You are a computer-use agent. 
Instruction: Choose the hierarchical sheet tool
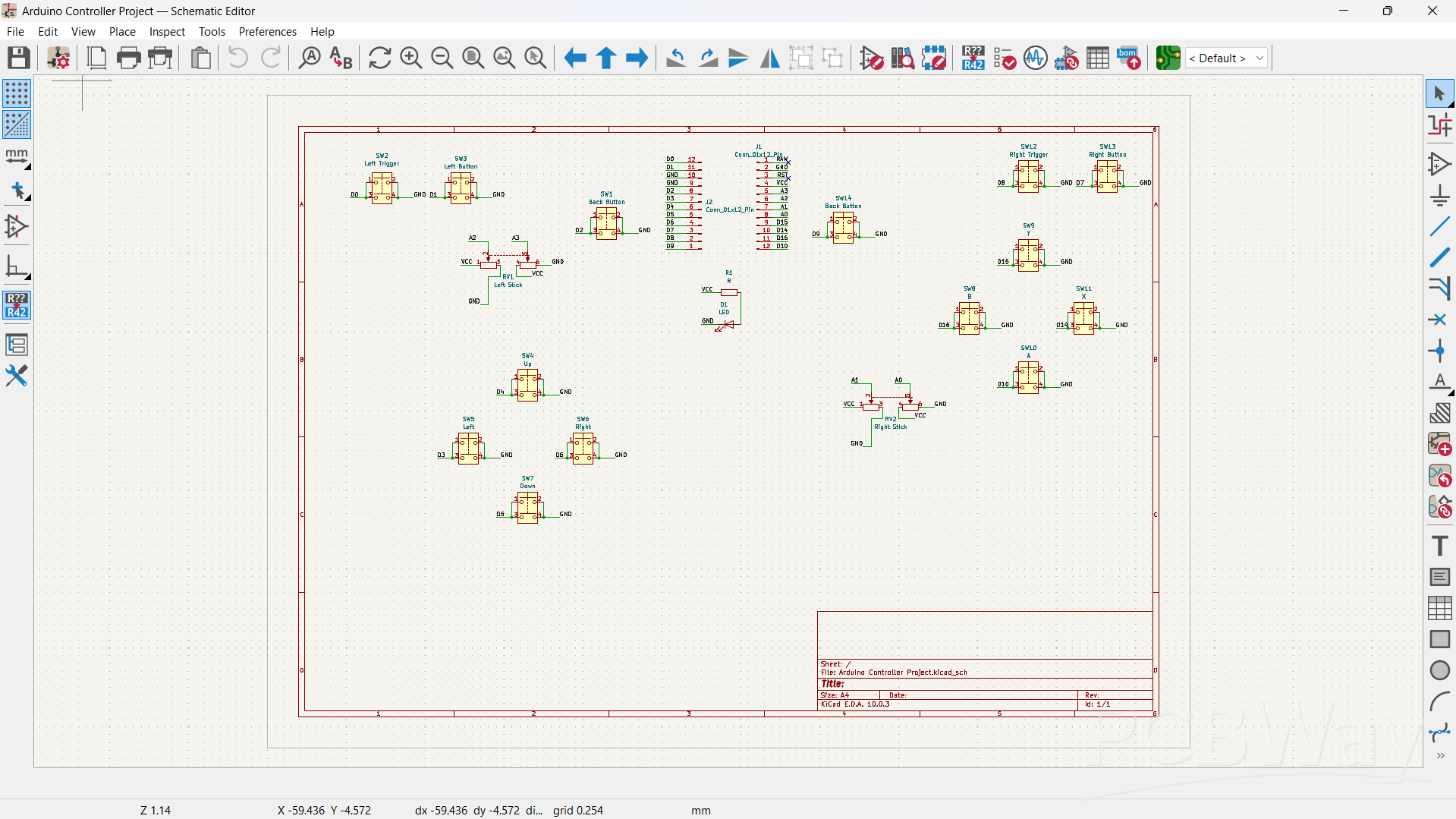coord(1439,444)
